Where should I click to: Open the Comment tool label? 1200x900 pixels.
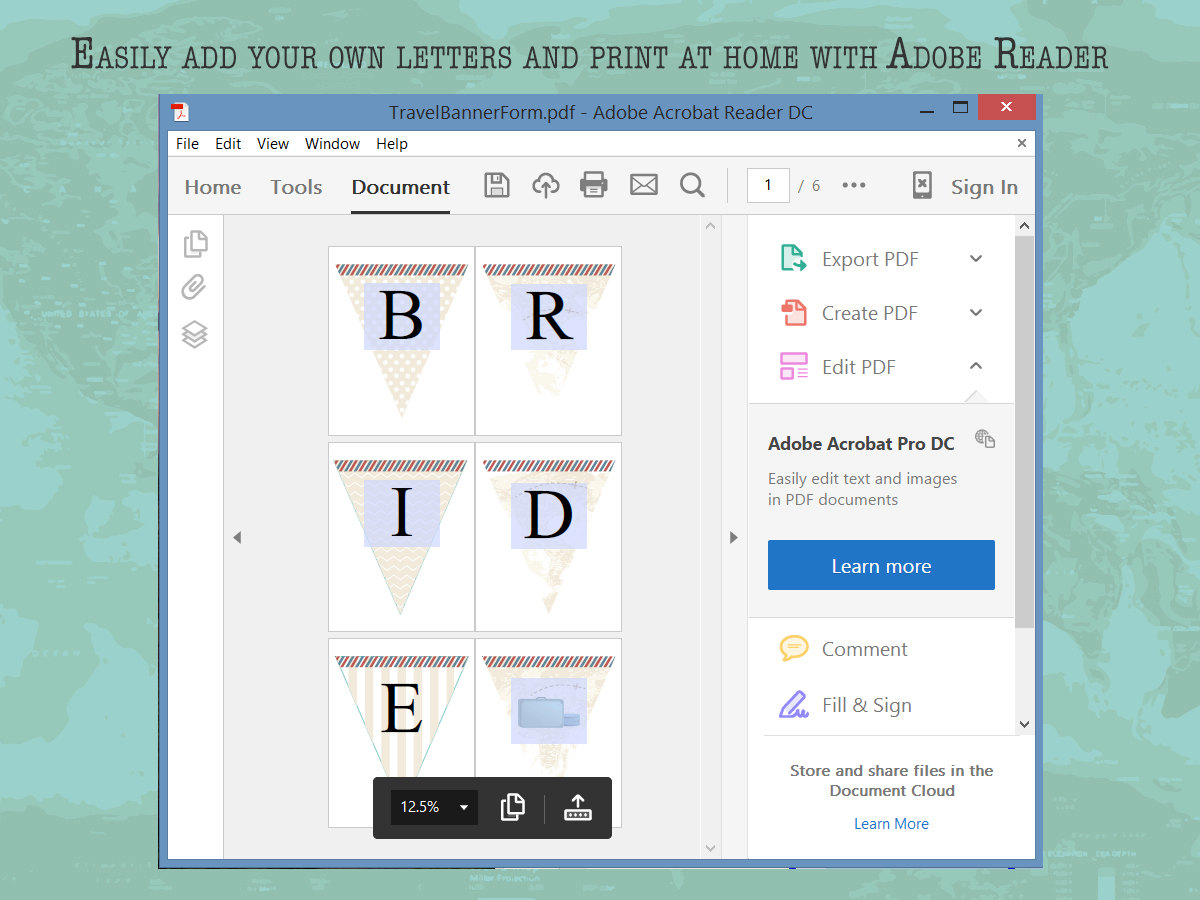tap(865, 649)
